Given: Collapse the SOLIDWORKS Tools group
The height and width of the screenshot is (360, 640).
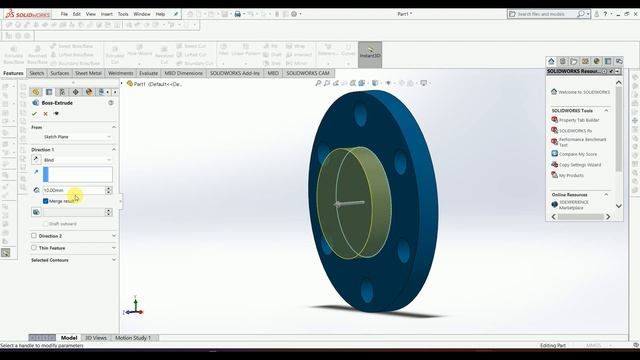Looking at the screenshot, I should point(606,111).
